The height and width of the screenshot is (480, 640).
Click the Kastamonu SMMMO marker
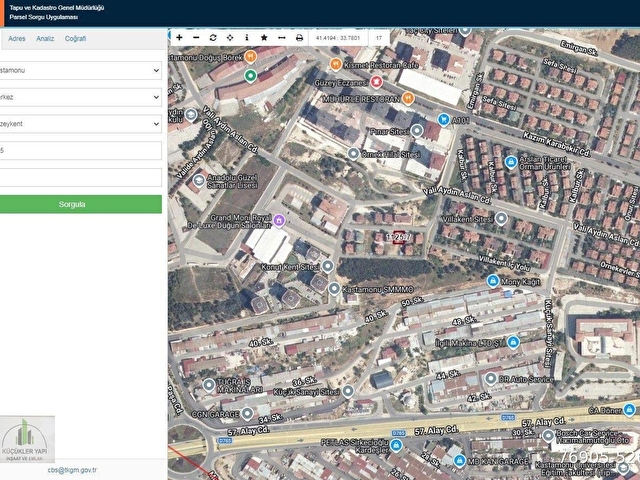coord(334,289)
